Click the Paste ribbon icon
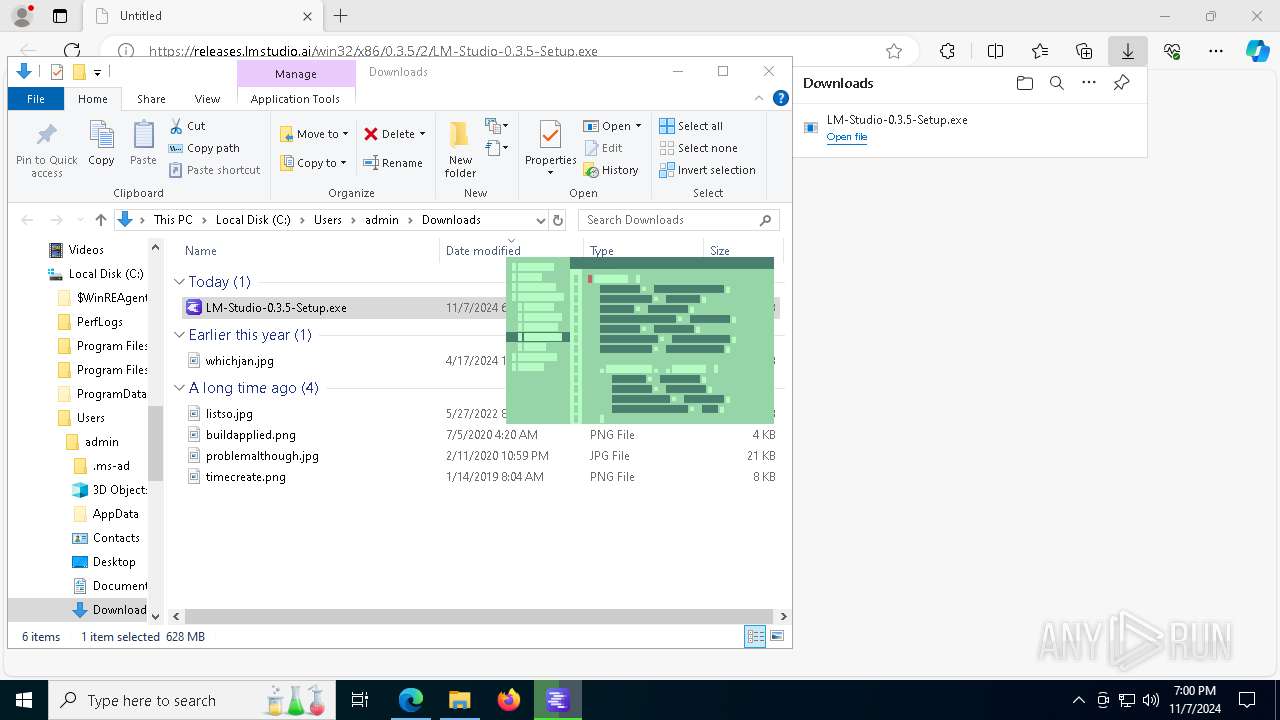This screenshot has height=720, width=1280. coord(143,143)
